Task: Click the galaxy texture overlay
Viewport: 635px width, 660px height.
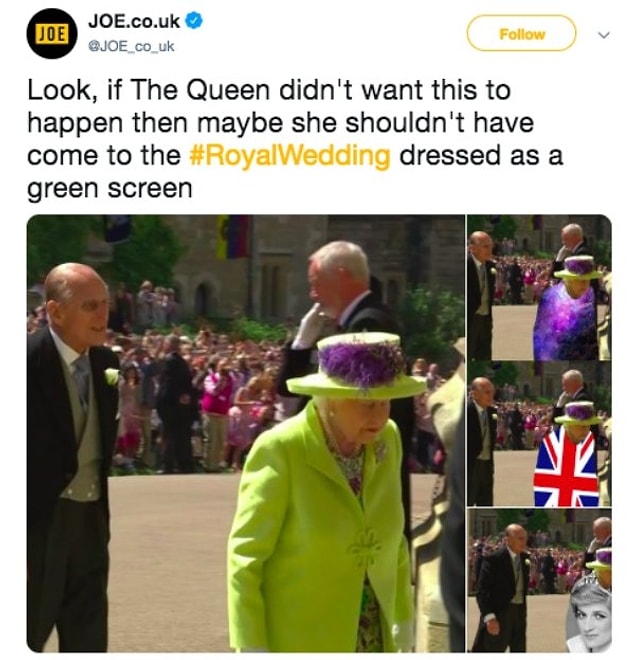Action: 565,321
